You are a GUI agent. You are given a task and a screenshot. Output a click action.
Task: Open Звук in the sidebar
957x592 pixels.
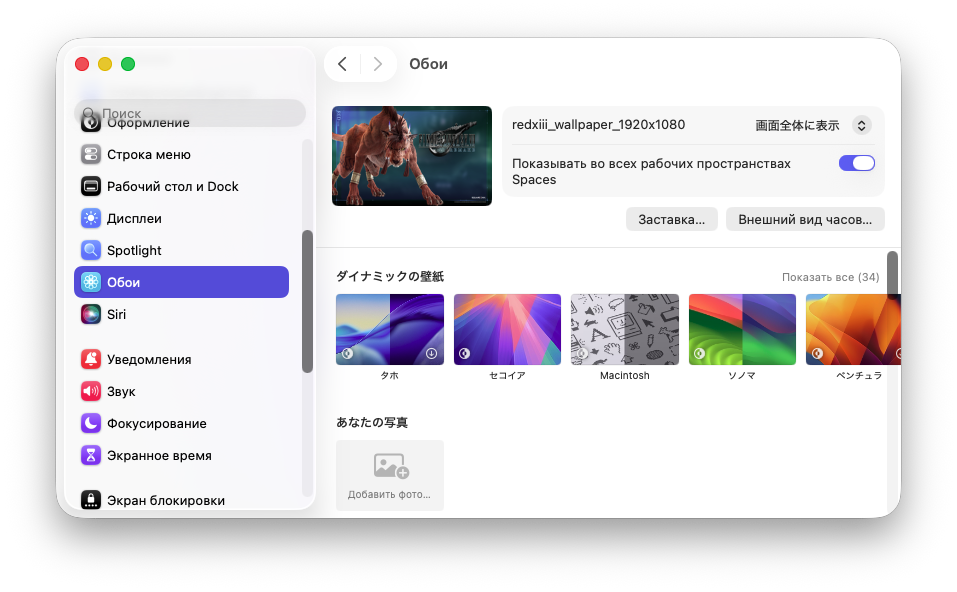point(181,391)
